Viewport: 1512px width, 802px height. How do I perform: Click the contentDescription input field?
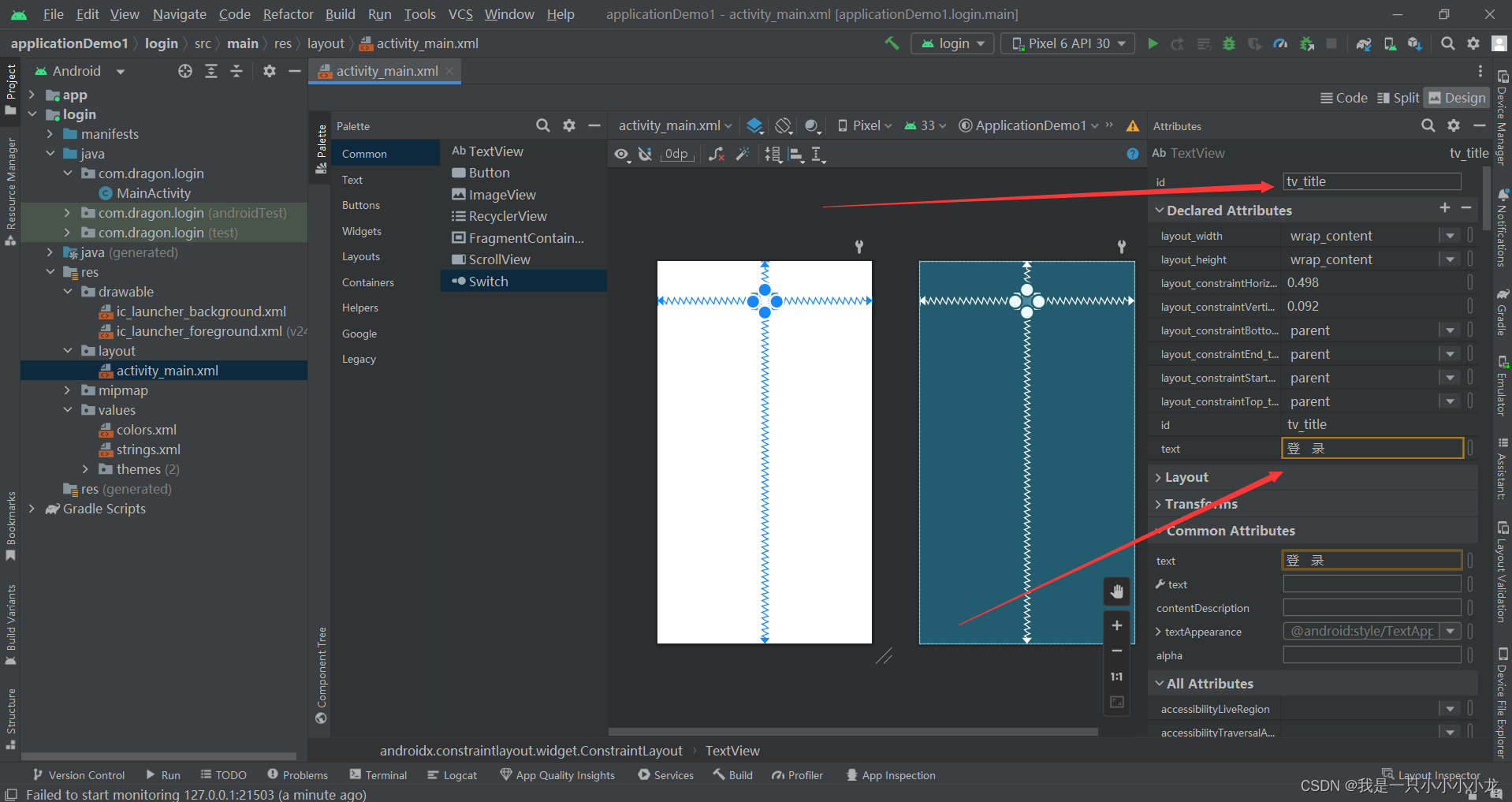1372,607
